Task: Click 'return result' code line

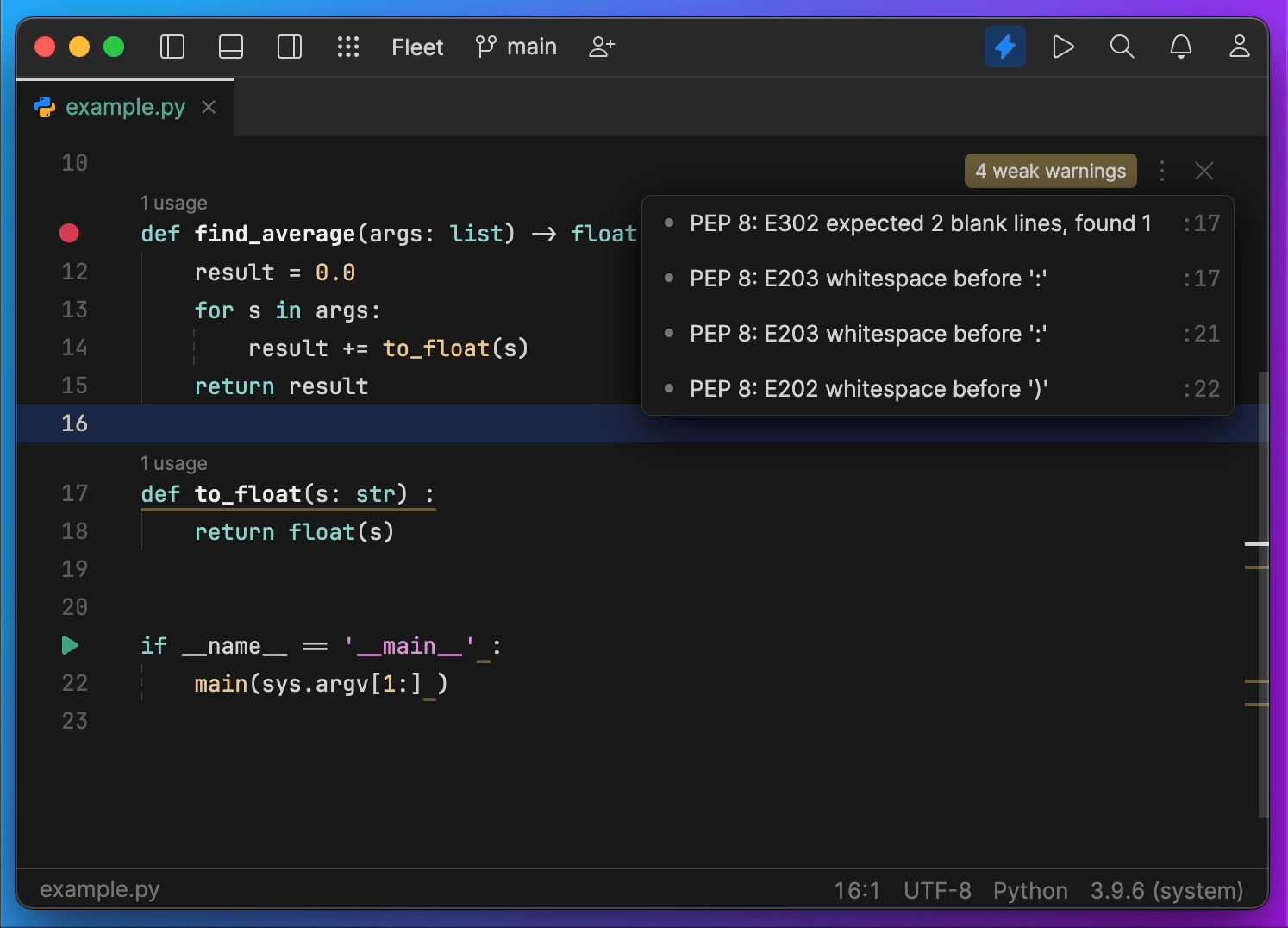Action: [282, 386]
